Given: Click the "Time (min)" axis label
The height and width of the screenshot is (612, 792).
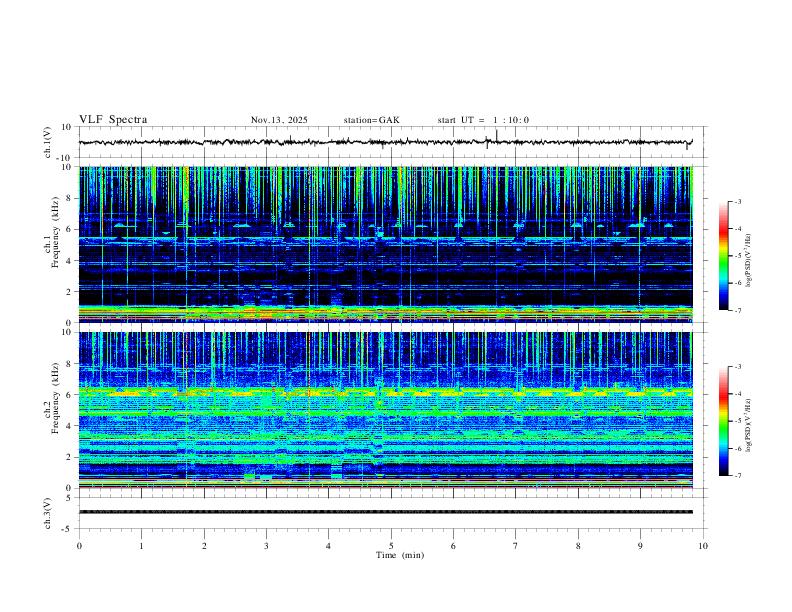Looking at the screenshot, I should point(400,555).
